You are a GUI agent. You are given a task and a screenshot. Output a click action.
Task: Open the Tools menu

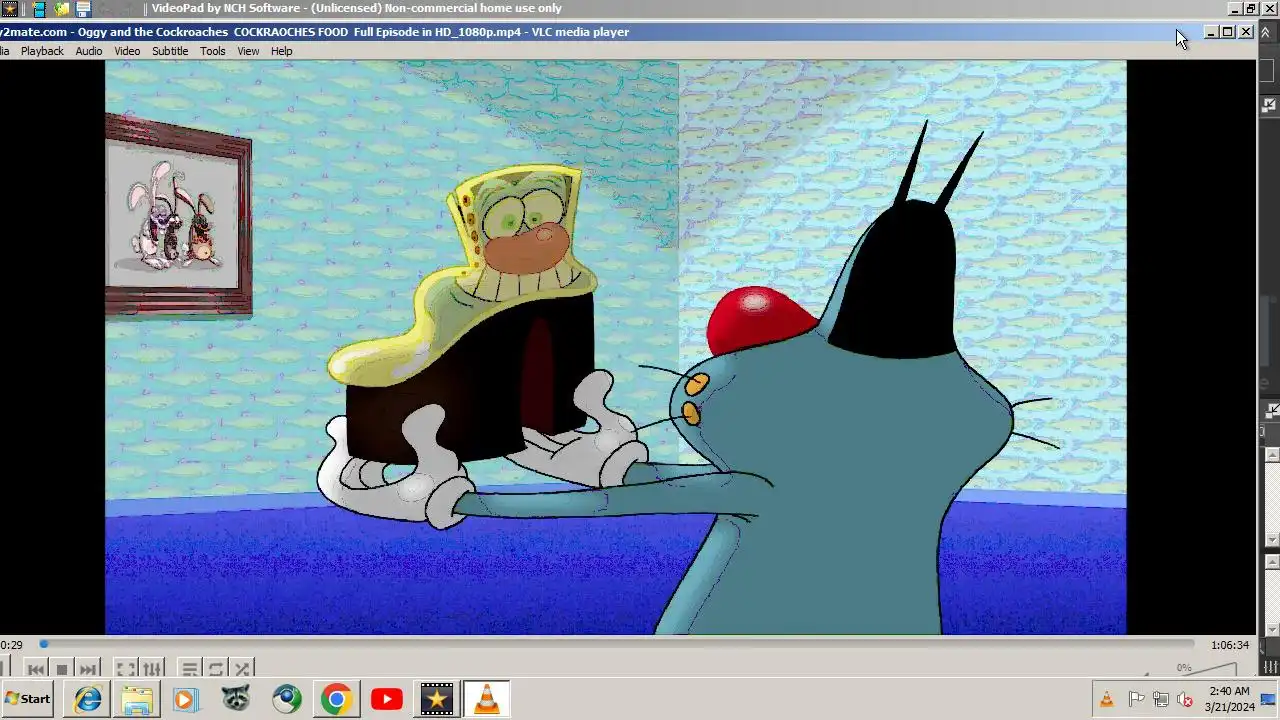(x=213, y=51)
